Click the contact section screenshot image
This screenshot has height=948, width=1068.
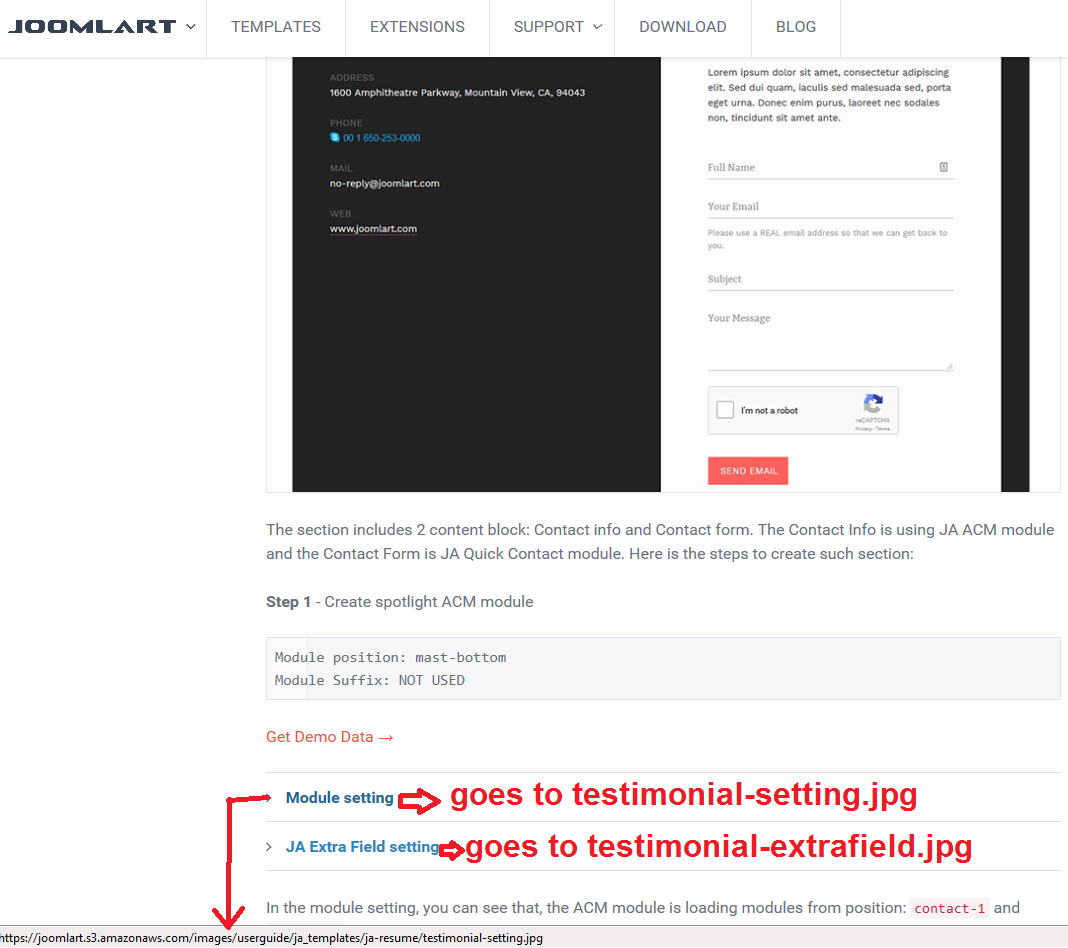pyautogui.click(x=663, y=274)
